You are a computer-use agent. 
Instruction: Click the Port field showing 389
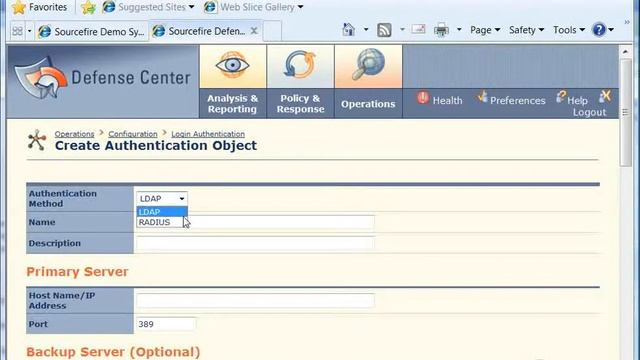[166, 324]
